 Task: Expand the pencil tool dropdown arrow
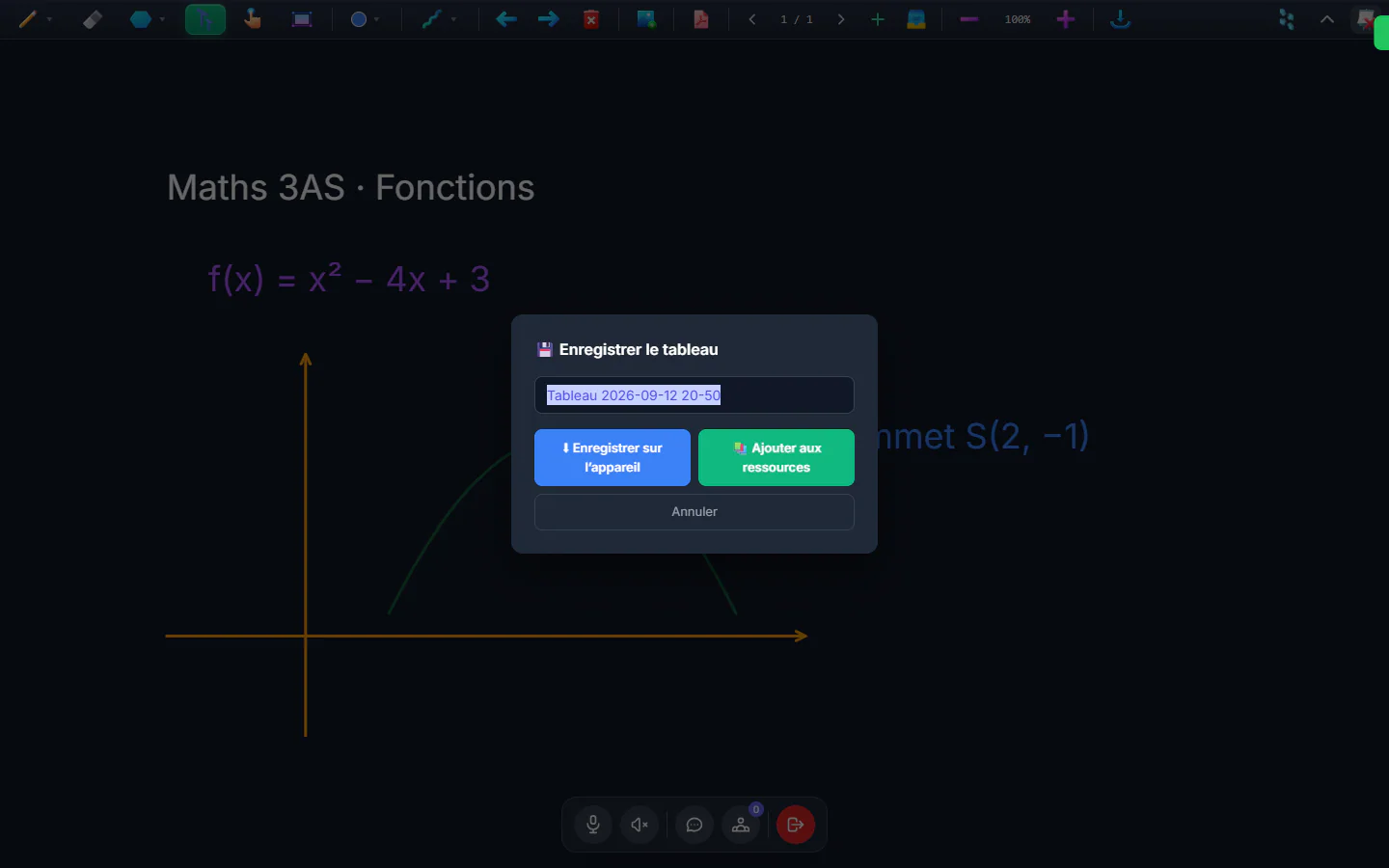click(49, 19)
